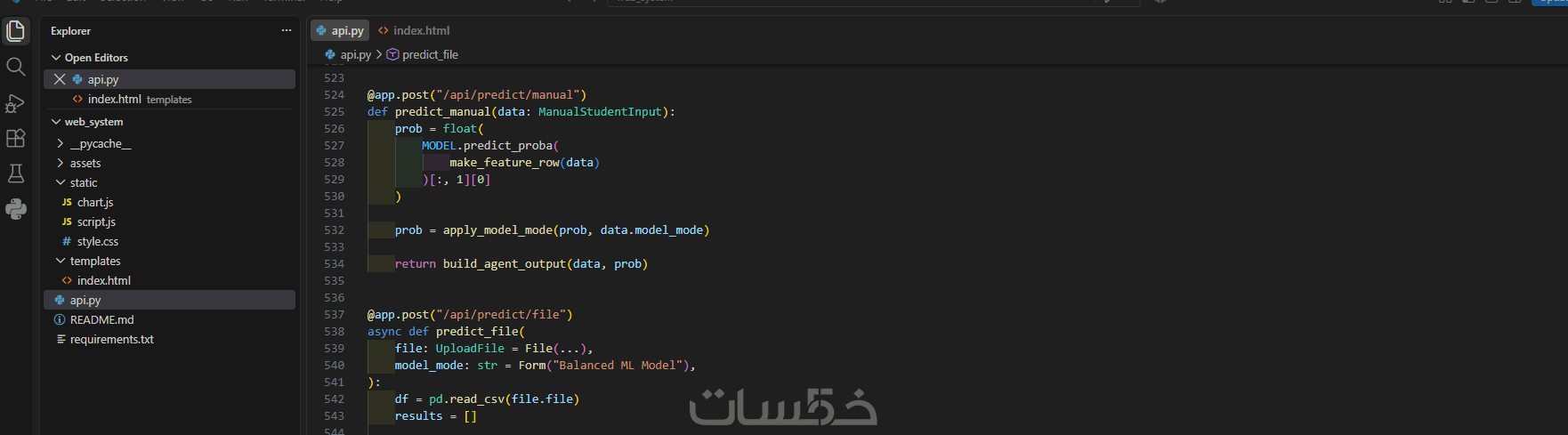Open the Search view icon
The width and height of the screenshot is (1568, 435).
16,67
